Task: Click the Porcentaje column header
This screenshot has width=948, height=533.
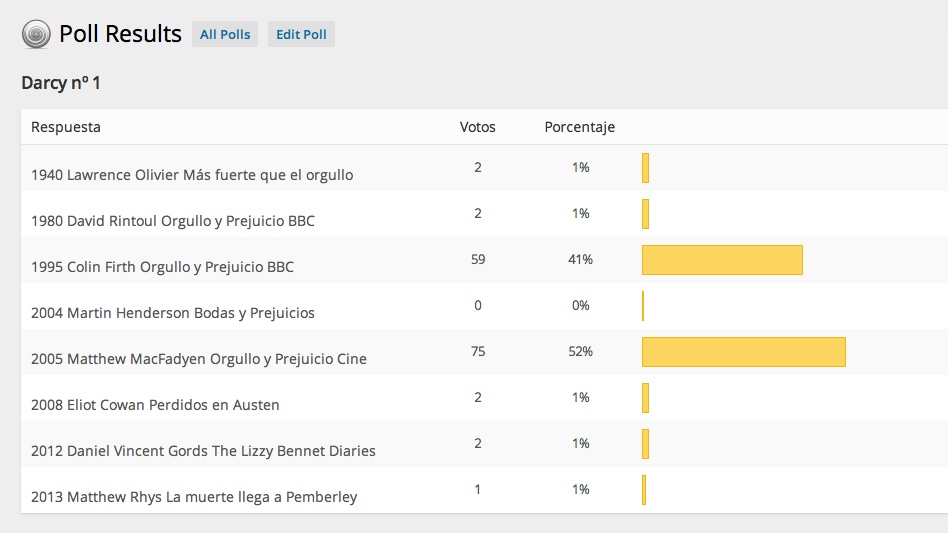Action: click(579, 127)
